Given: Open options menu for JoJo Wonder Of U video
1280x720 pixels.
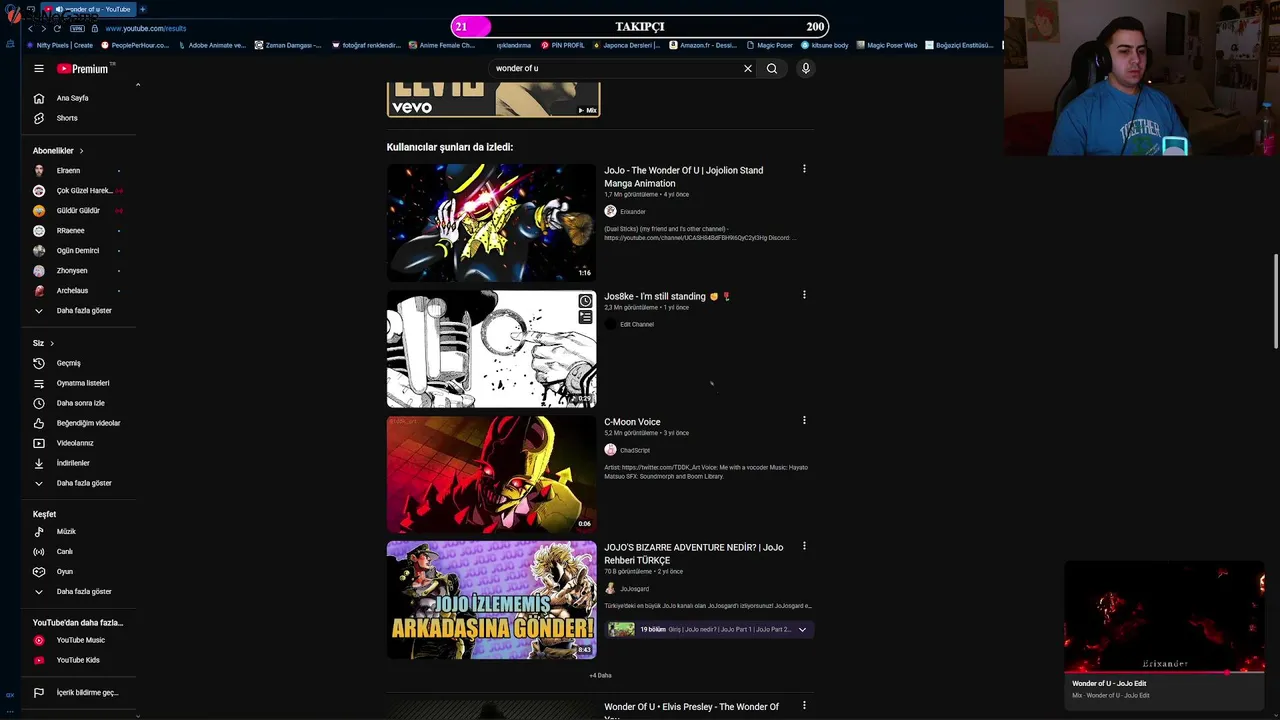Looking at the screenshot, I should click(x=804, y=169).
